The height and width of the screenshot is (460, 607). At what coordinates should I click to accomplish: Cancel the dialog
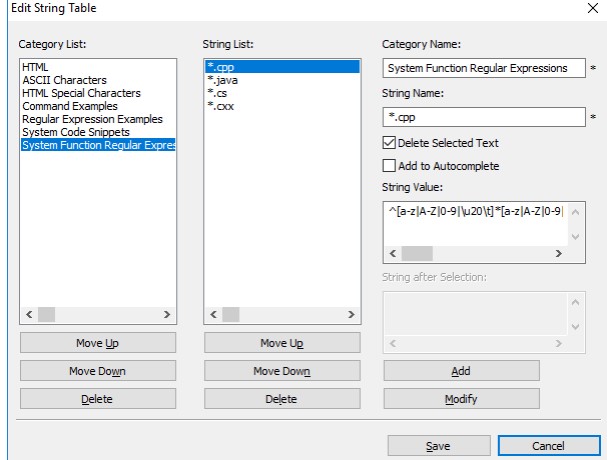click(x=547, y=446)
